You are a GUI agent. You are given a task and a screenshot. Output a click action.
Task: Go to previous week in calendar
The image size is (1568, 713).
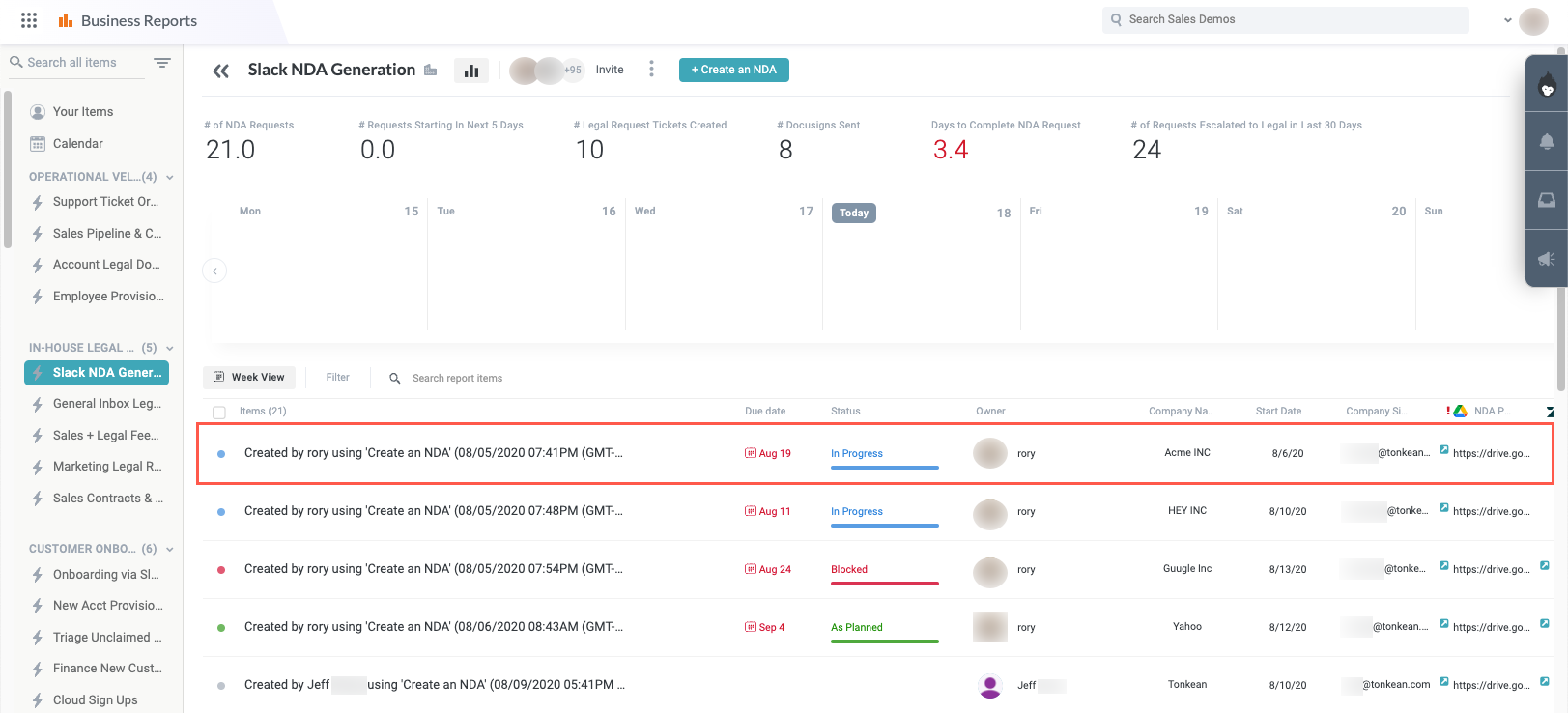tap(214, 271)
